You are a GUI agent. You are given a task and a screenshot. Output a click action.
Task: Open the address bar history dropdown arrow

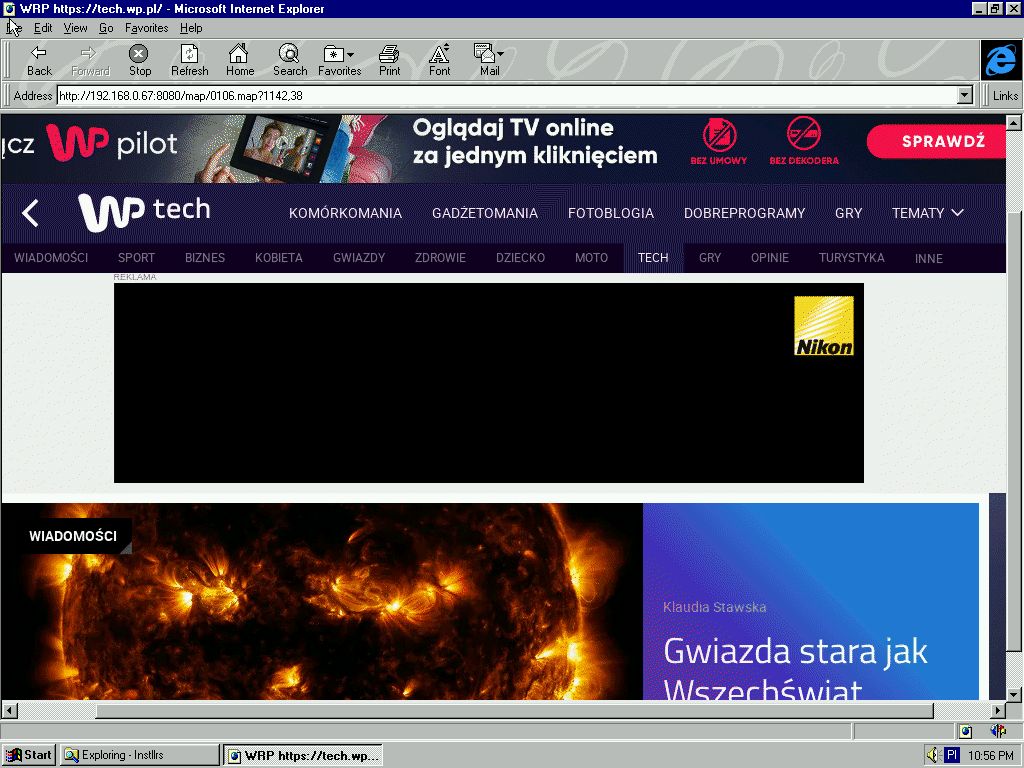click(965, 96)
